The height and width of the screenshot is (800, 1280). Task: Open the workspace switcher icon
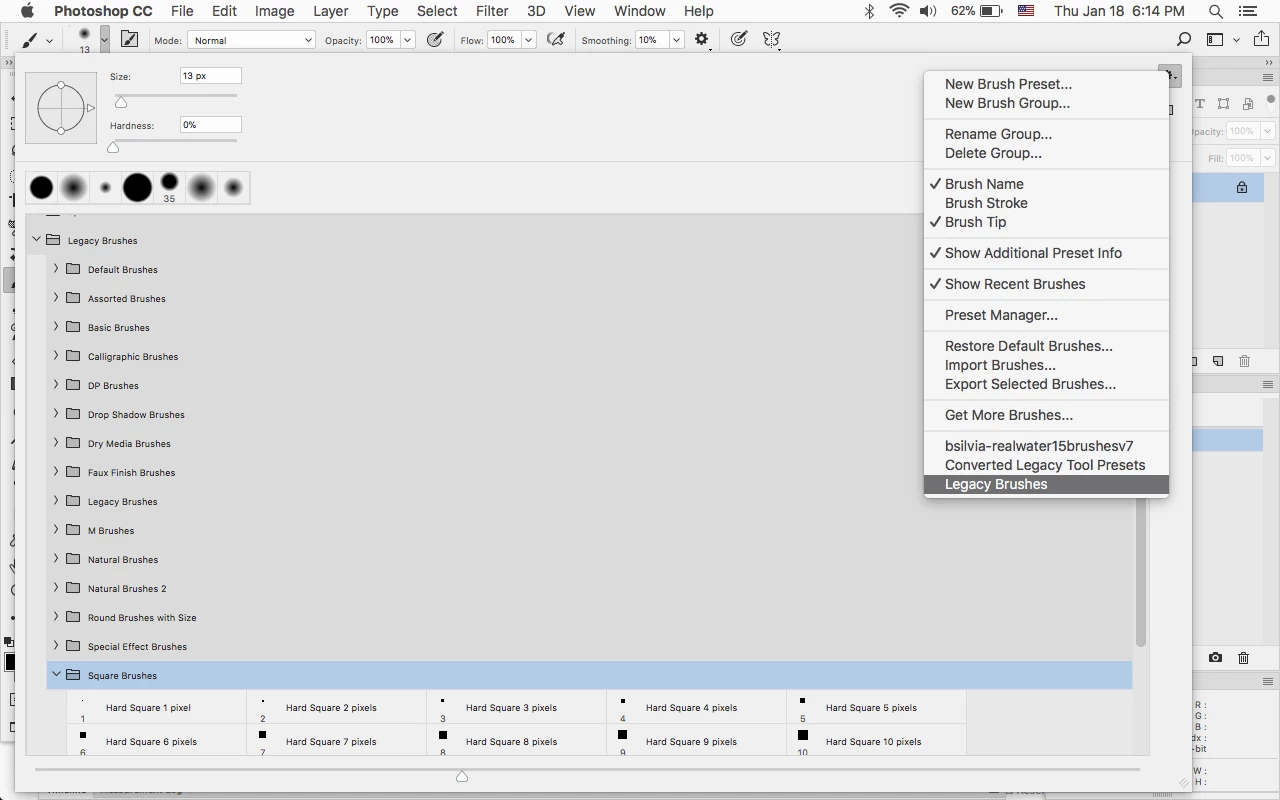click(1215, 40)
